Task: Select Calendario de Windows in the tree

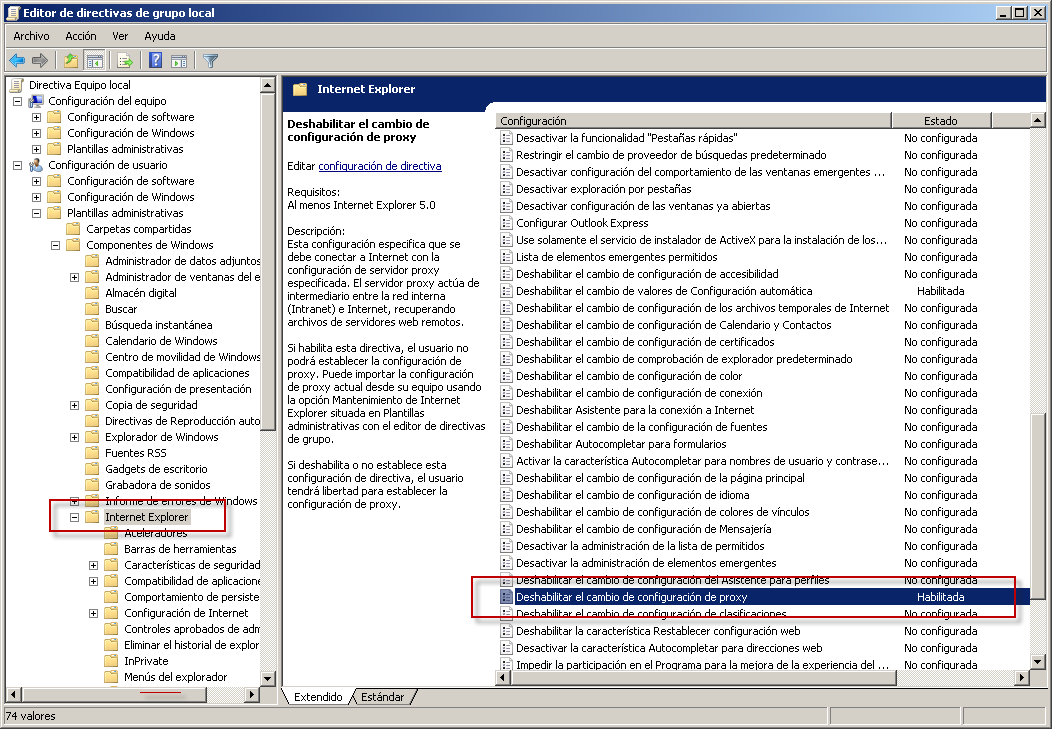Action: (x=161, y=341)
